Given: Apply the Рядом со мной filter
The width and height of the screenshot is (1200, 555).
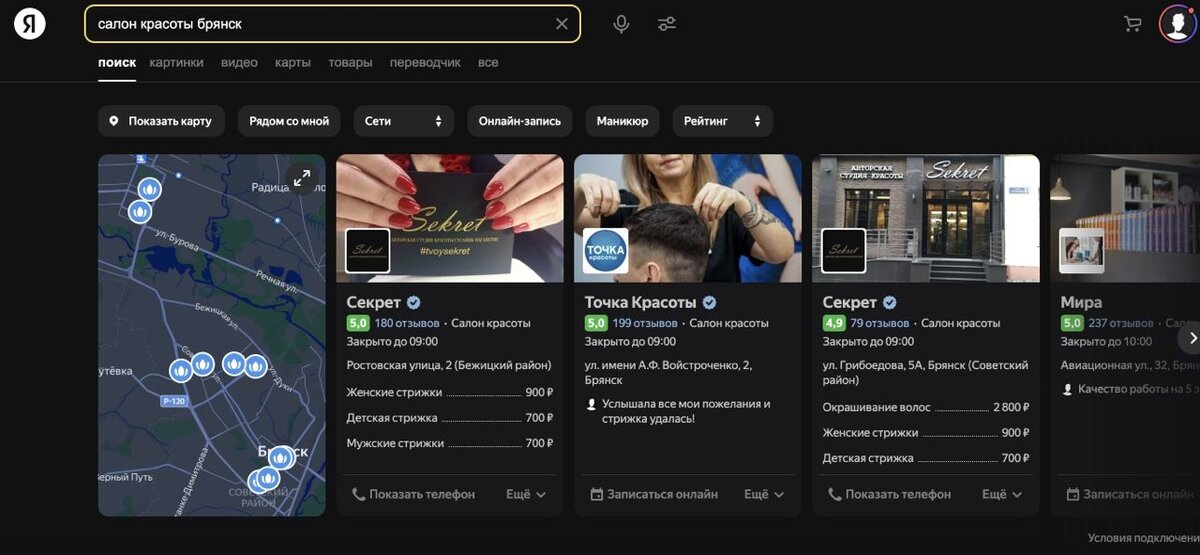Looking at the screenshot, I should coord(289,121).
